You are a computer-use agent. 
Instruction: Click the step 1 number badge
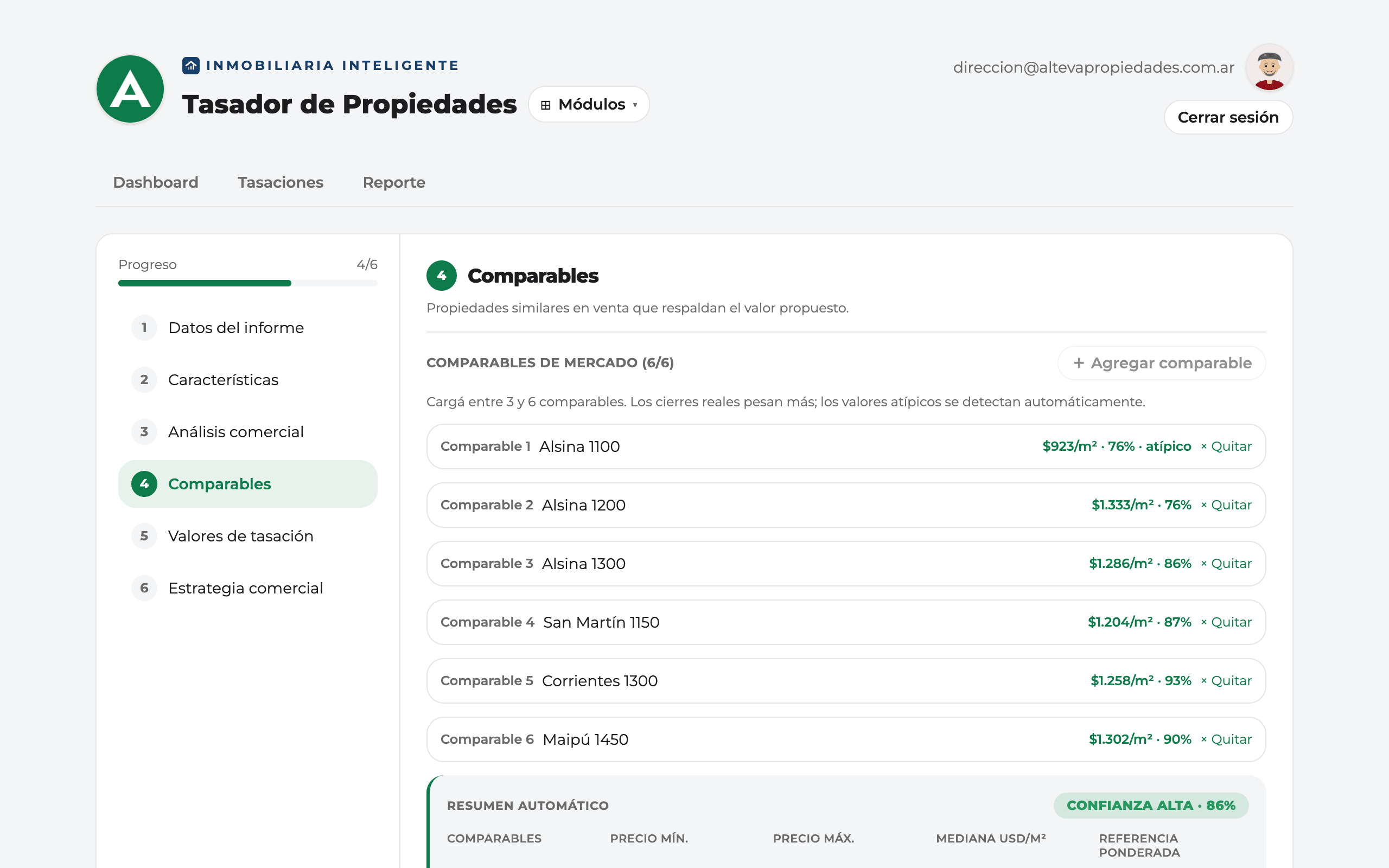point(144,328)
